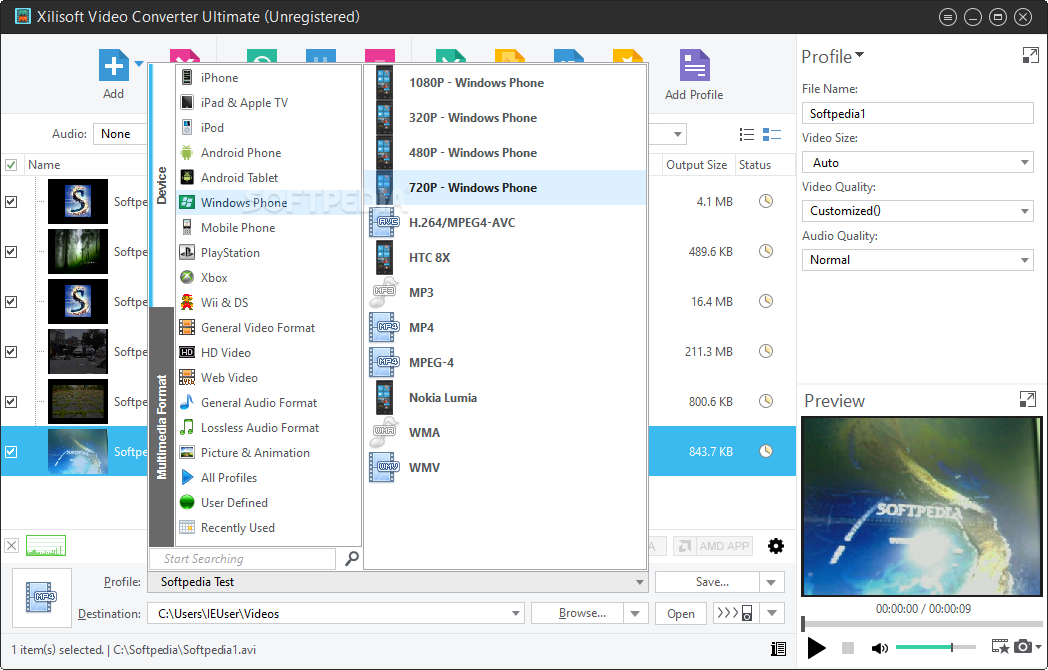The height and width of the screenshot is (670, 1048).
Task: Open the Video Size dropdown
Action: tap(918, 162)
